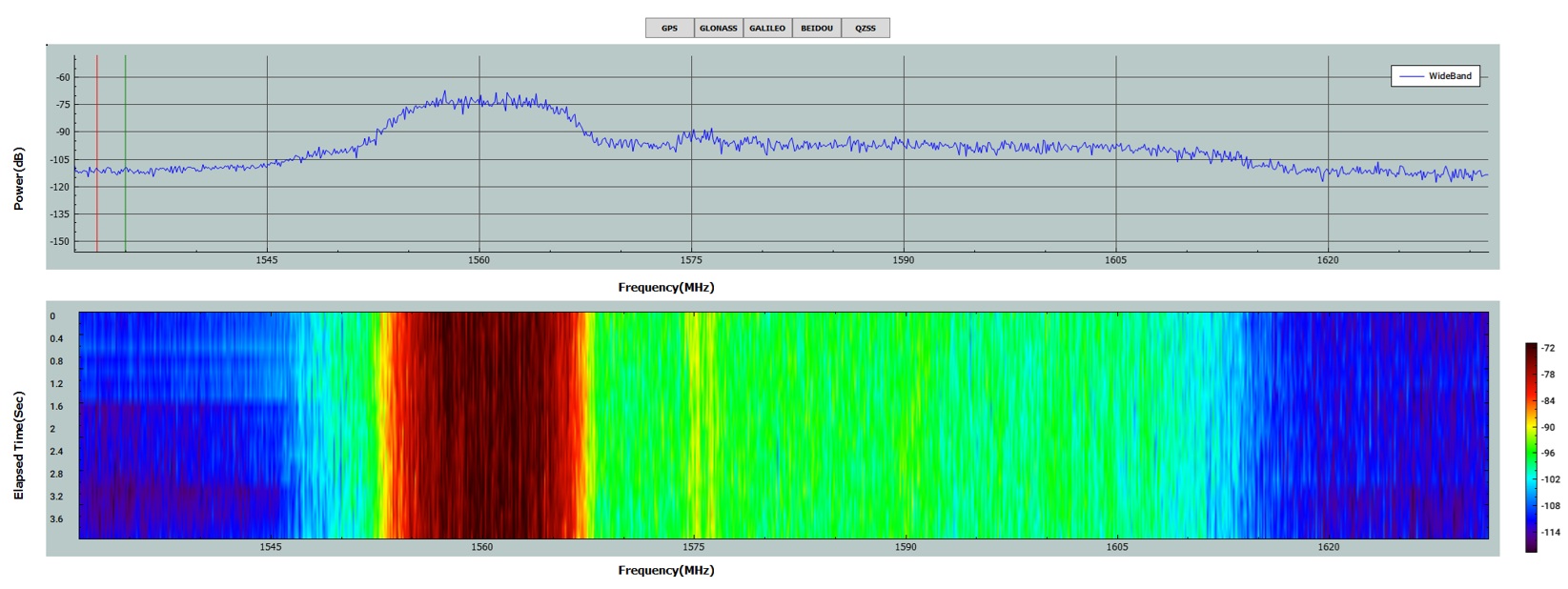The width and height of the screenshot is (1568, 589).
Task: Click the -72 color scale value
Action: click(x=1549, y=349)
